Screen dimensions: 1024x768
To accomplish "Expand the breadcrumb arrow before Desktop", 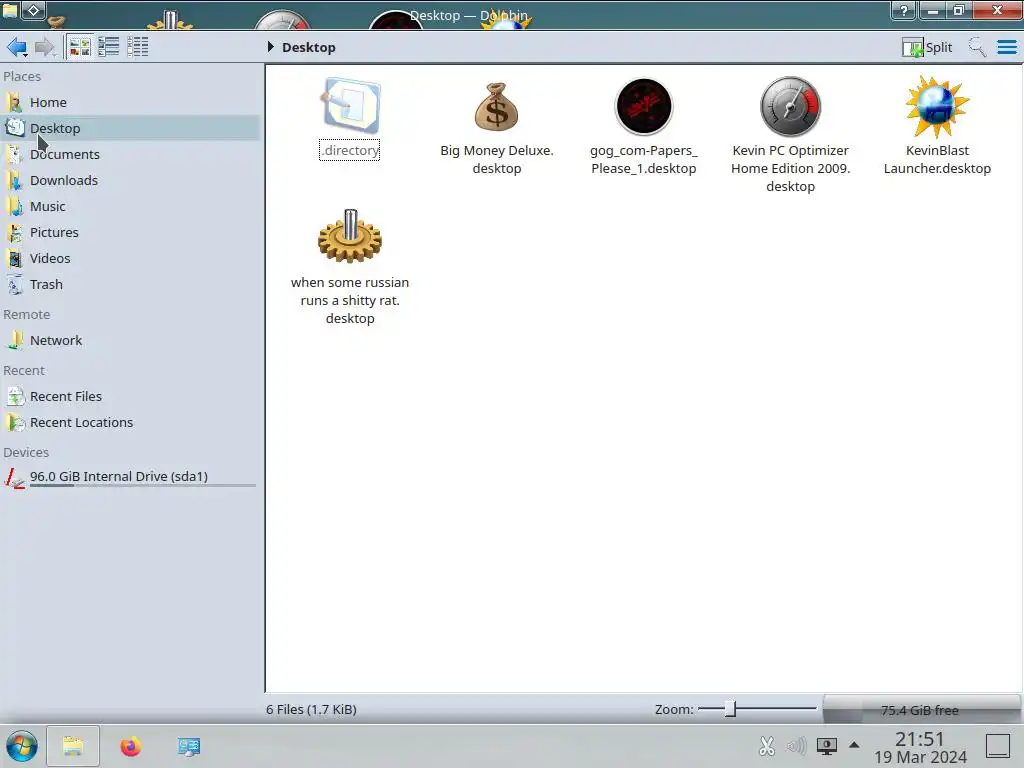I will (x=270, y=47).
